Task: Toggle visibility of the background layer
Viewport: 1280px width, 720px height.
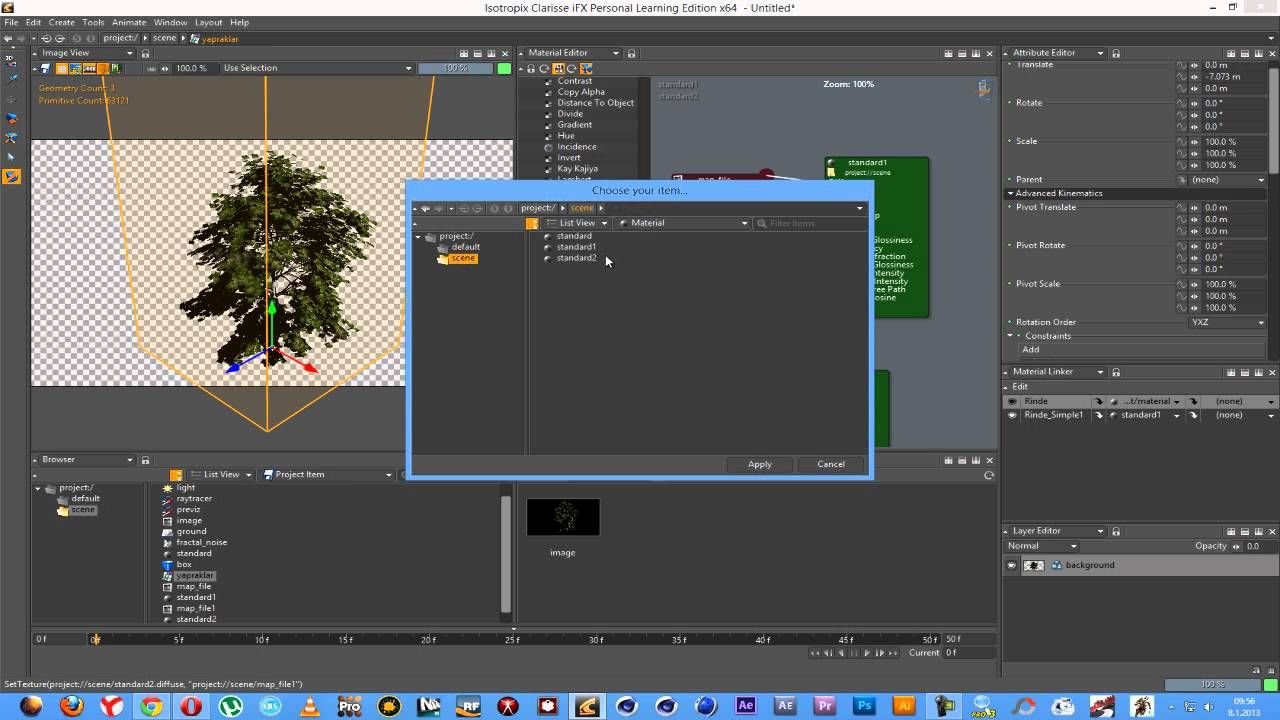Action: tap(1012, 565)
